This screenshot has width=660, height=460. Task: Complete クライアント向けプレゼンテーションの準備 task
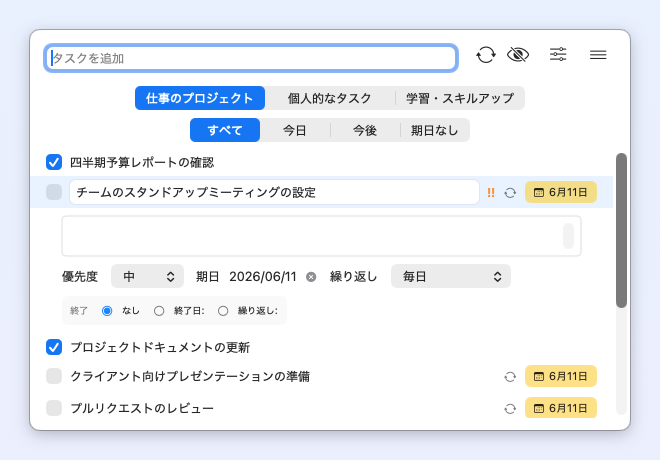pyautogui.click(x=54, y=376)
